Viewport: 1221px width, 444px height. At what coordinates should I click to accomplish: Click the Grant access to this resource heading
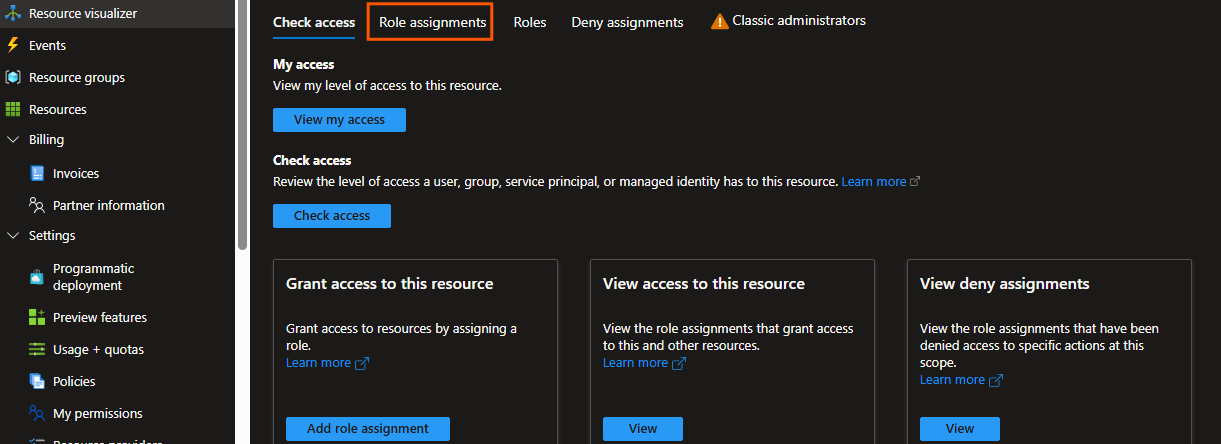tap(389, 284)
